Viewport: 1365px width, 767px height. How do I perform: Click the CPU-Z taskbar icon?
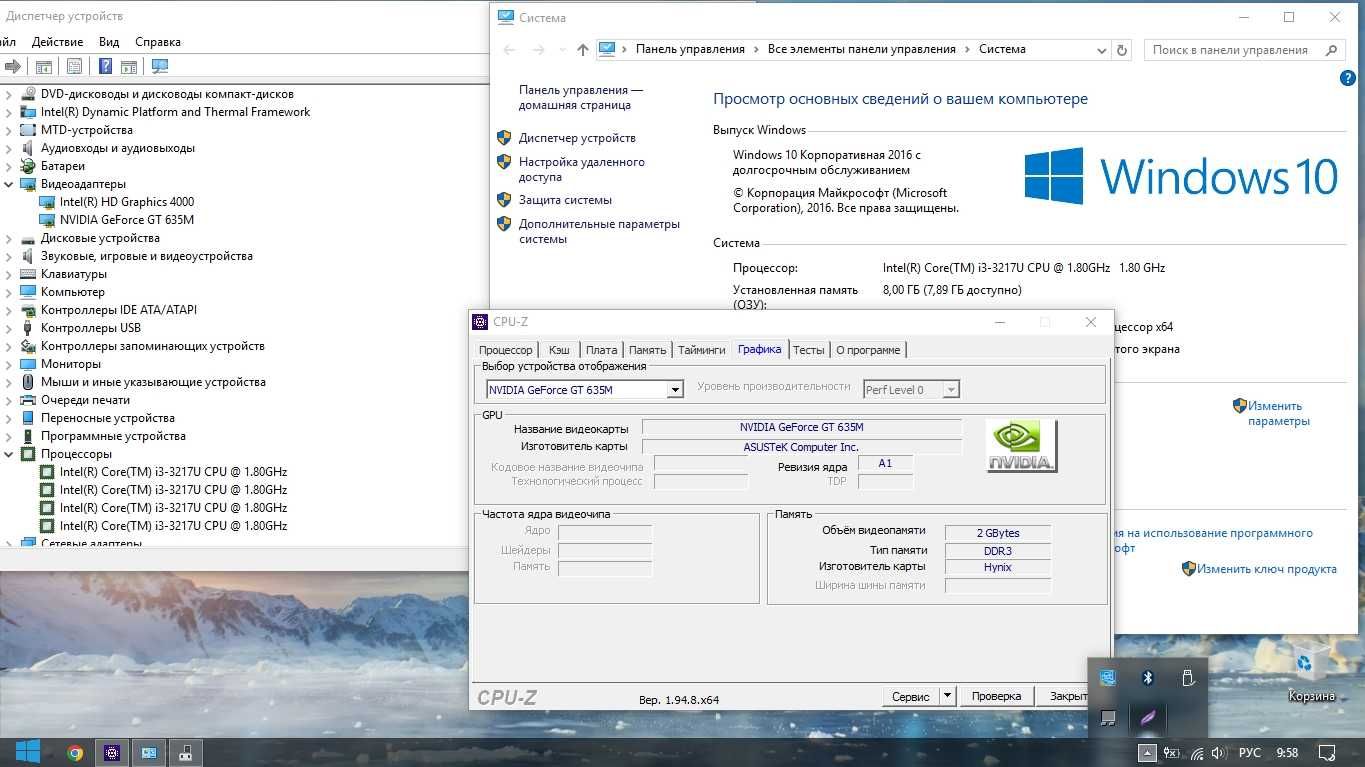pyautogui.click(x=113, y=753)
